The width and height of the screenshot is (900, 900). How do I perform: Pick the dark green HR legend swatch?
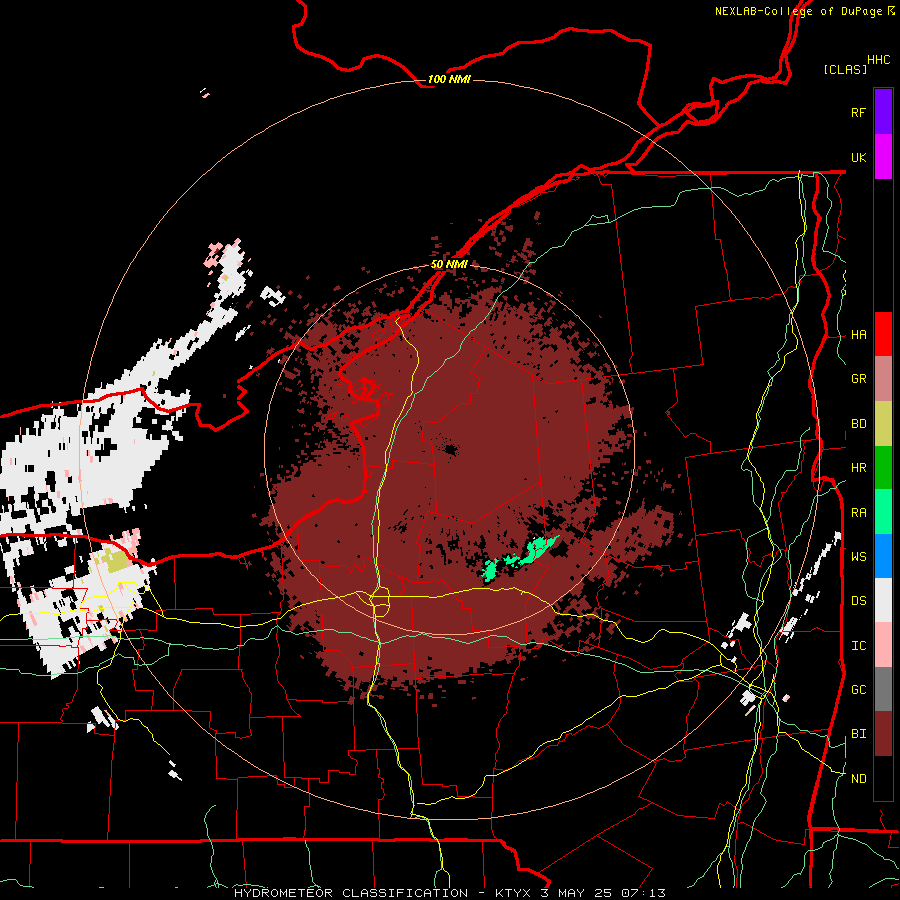pyautogui.click(x=883, y=468)
